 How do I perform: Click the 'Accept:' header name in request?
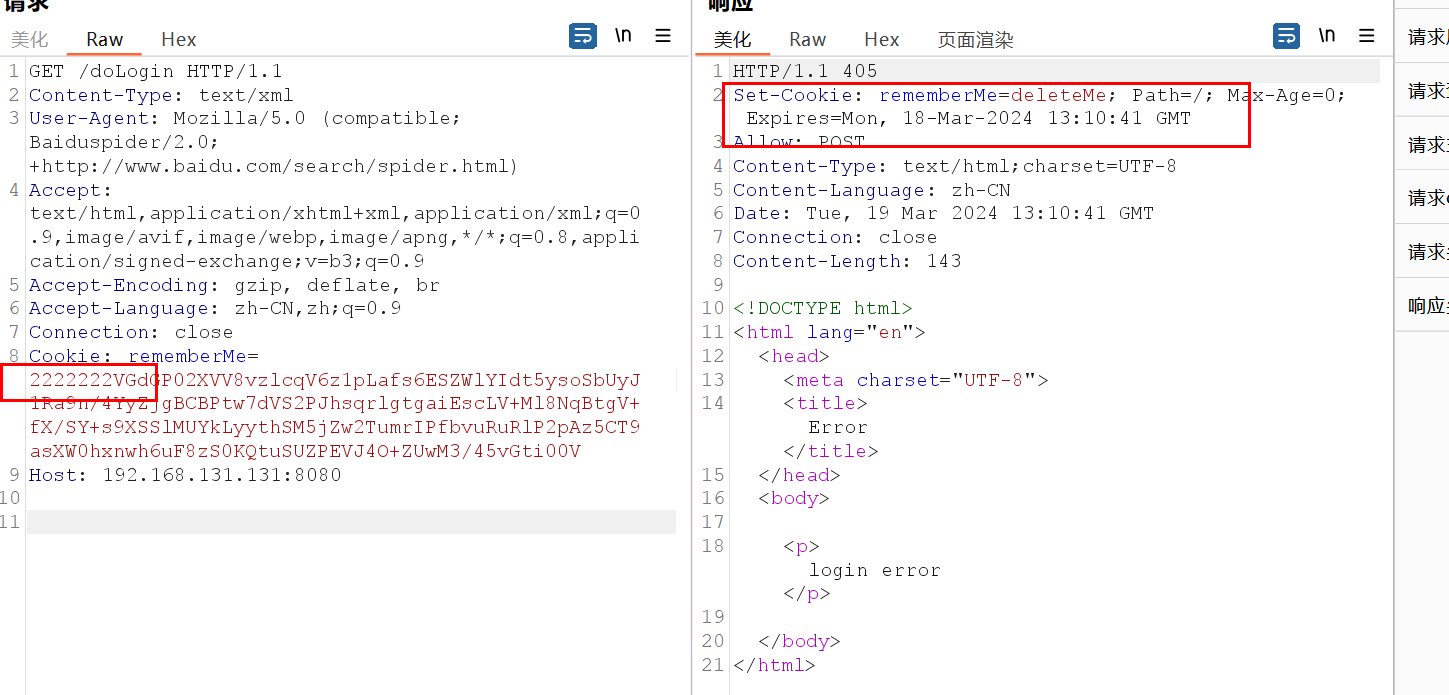[x=70, y=190]
